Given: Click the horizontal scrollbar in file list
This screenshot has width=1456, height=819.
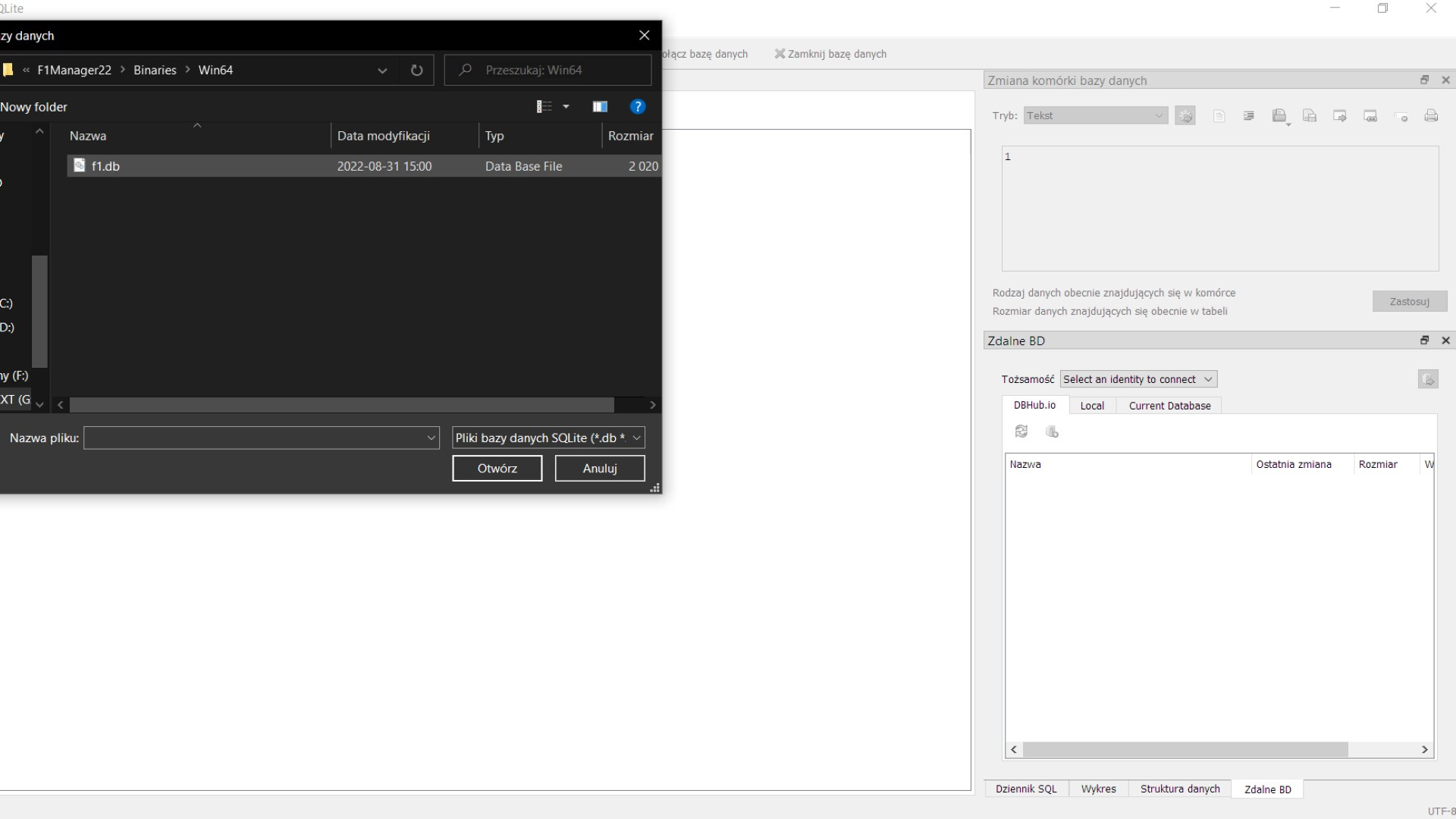Looking at the screenshot, I should coord(341,405).
